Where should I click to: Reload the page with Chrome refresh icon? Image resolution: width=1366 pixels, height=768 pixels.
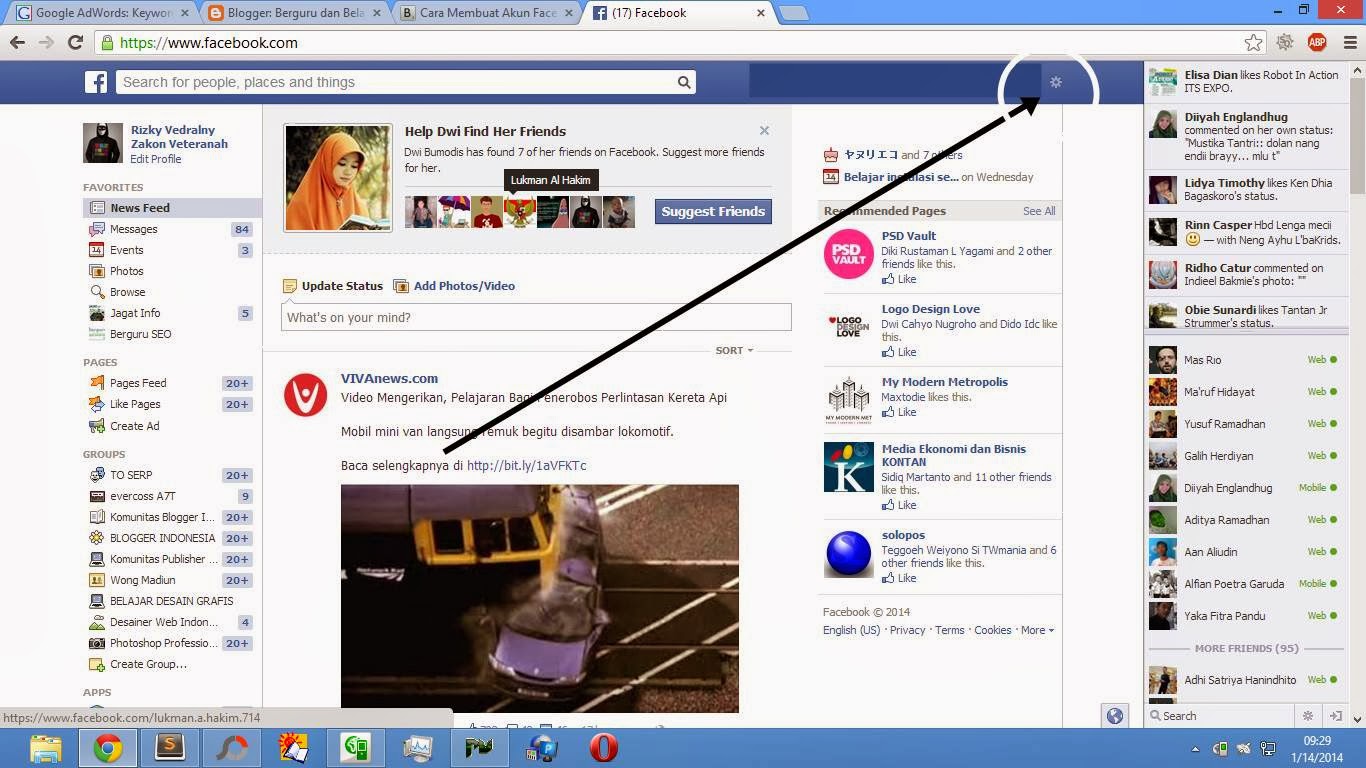click(x=75, y=42)
